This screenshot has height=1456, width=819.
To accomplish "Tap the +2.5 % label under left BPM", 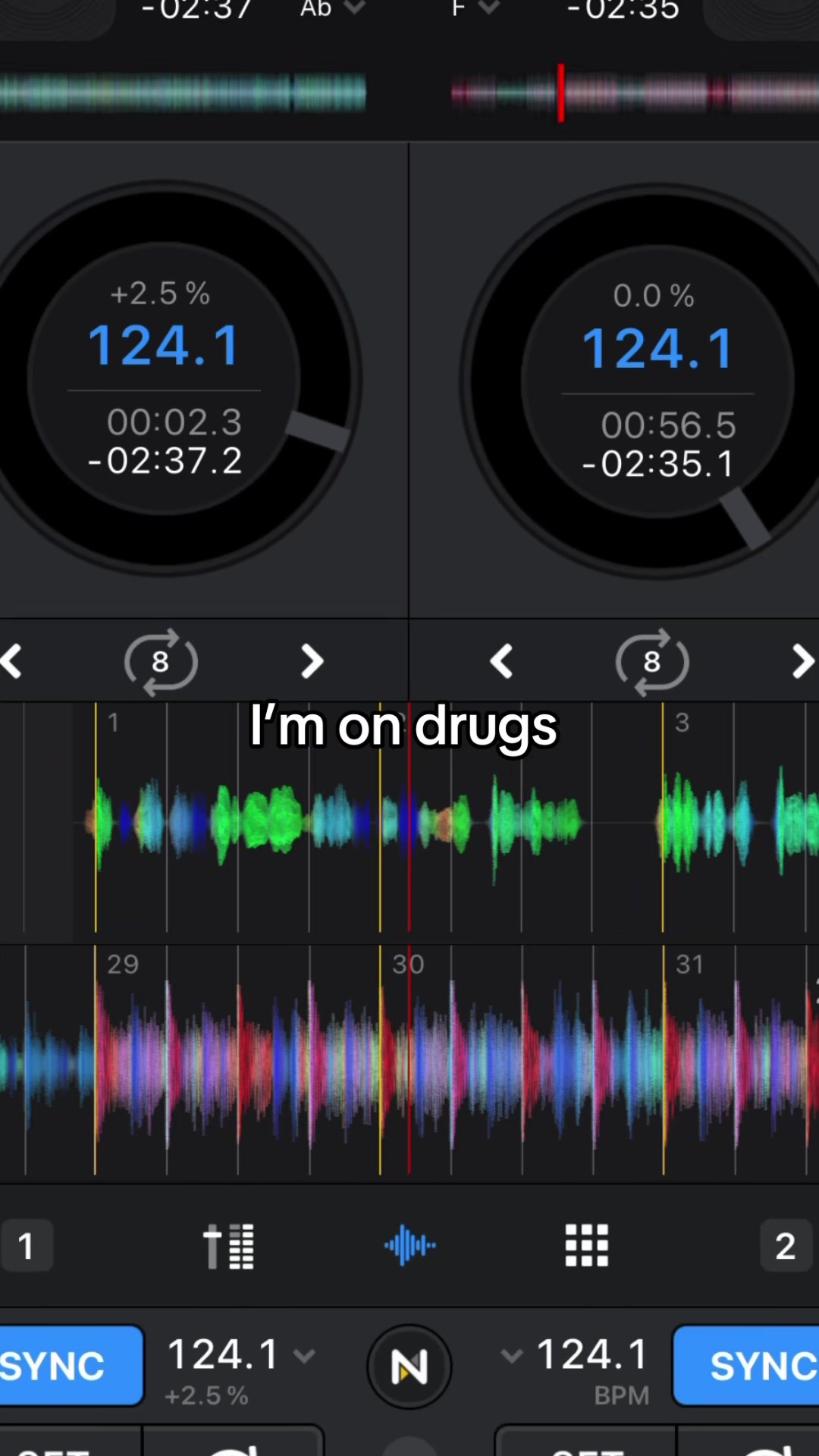I will 206,1396.
